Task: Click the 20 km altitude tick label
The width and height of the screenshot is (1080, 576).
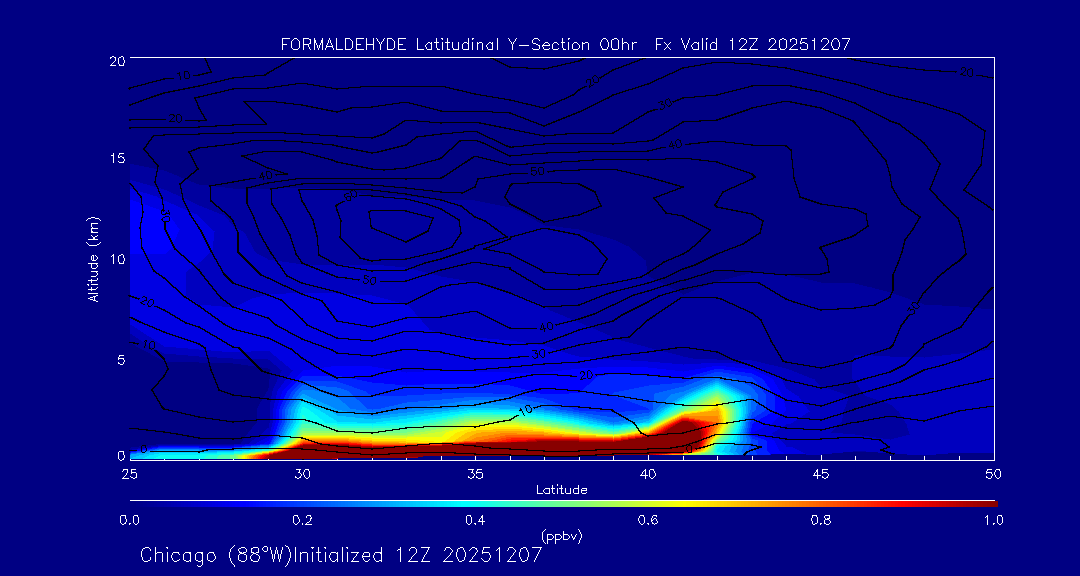Action: click(116, 61)
